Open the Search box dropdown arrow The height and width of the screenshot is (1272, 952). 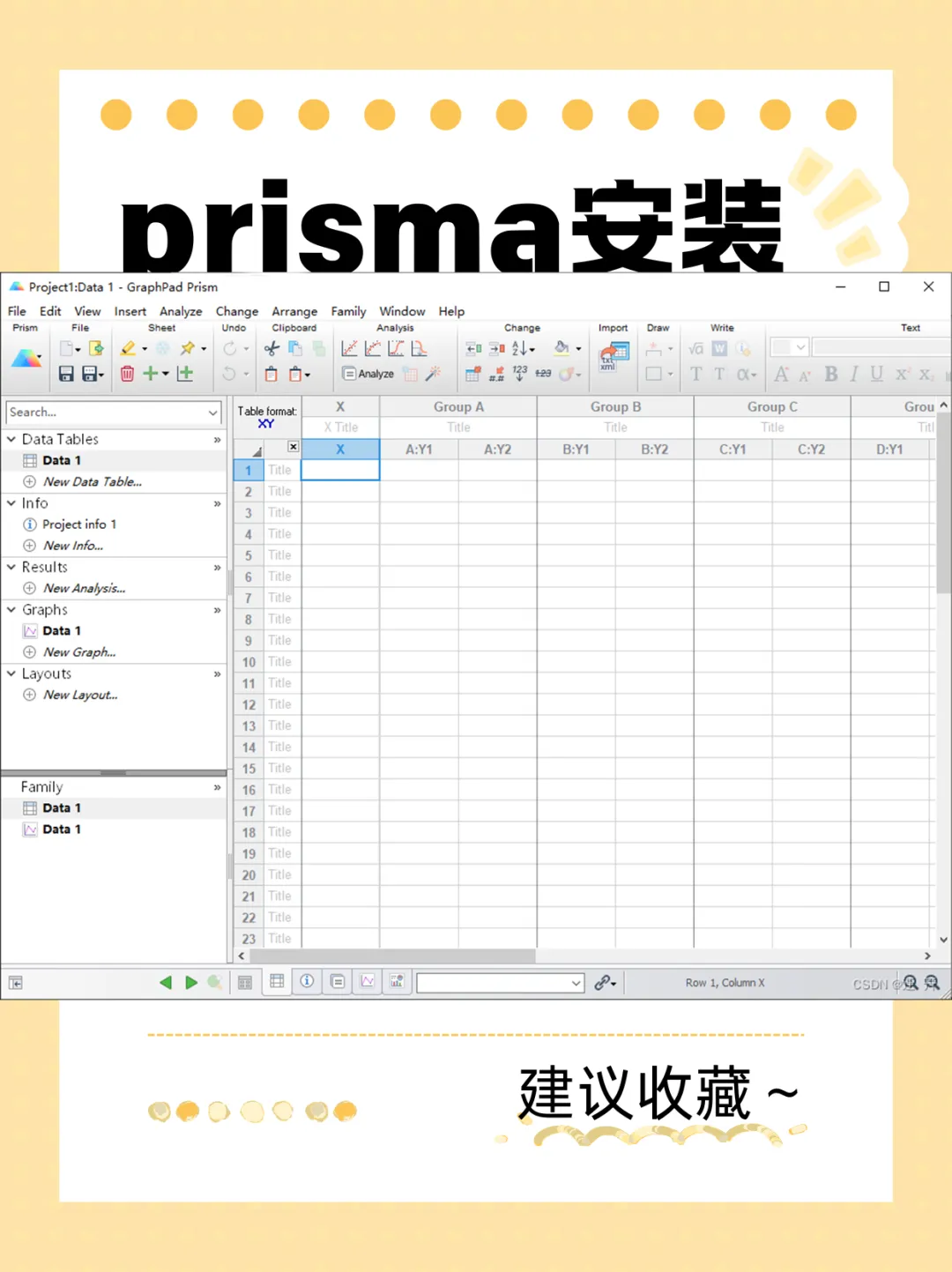212,413
